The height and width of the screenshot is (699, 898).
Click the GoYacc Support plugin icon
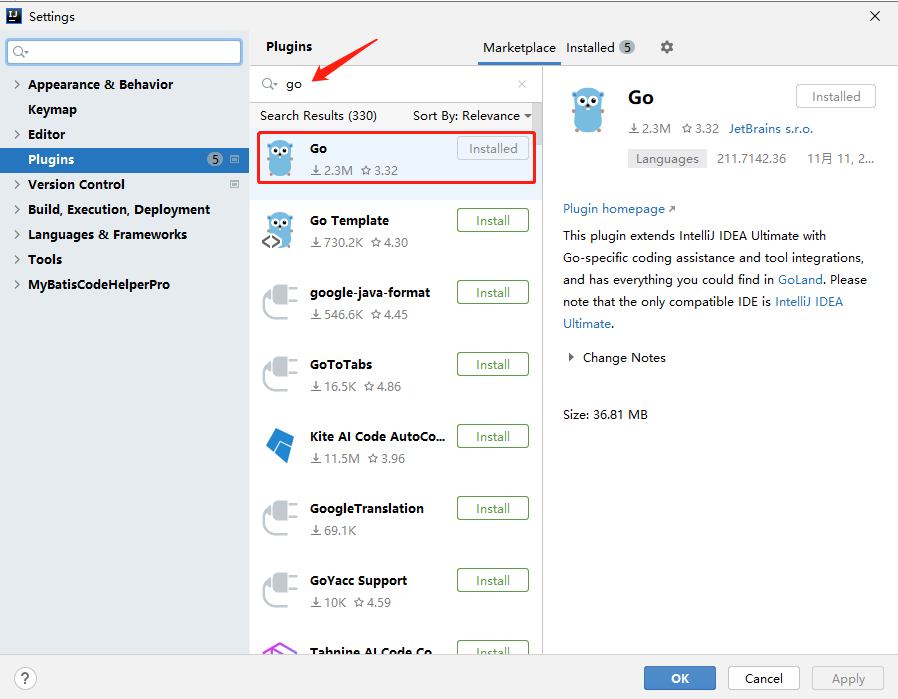pyautogui.click(x=280, y=590)
